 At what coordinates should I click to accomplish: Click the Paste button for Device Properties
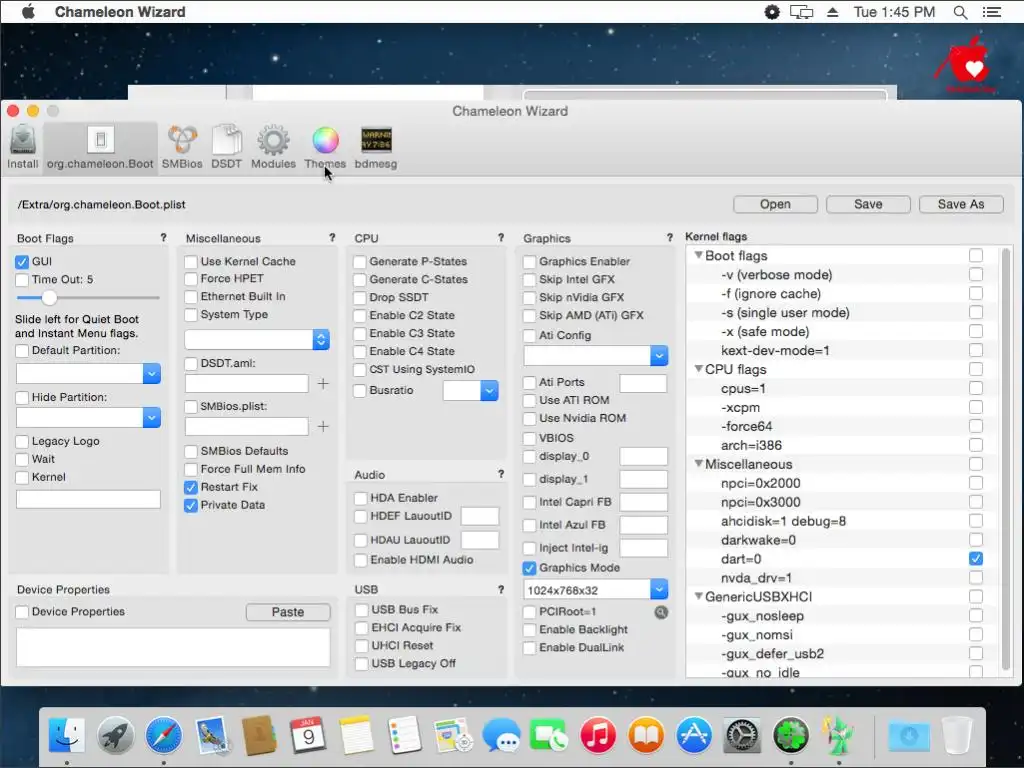[x=288, y=612]
